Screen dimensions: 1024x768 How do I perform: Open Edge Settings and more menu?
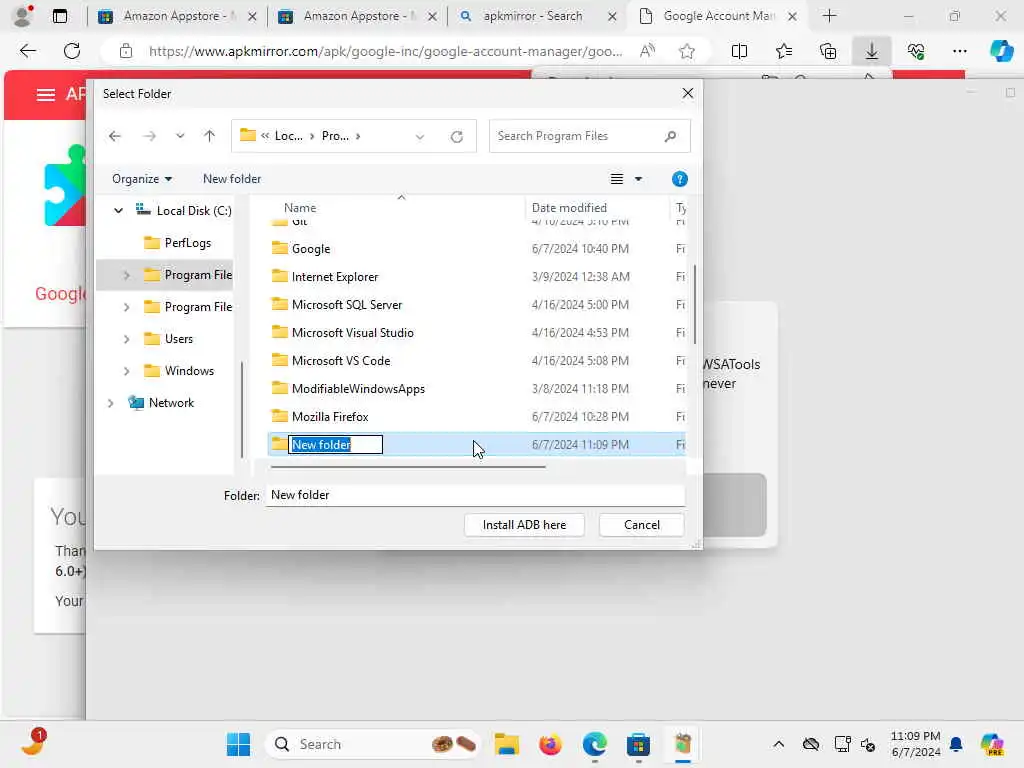pyautogui.click(x=960, y=51)
